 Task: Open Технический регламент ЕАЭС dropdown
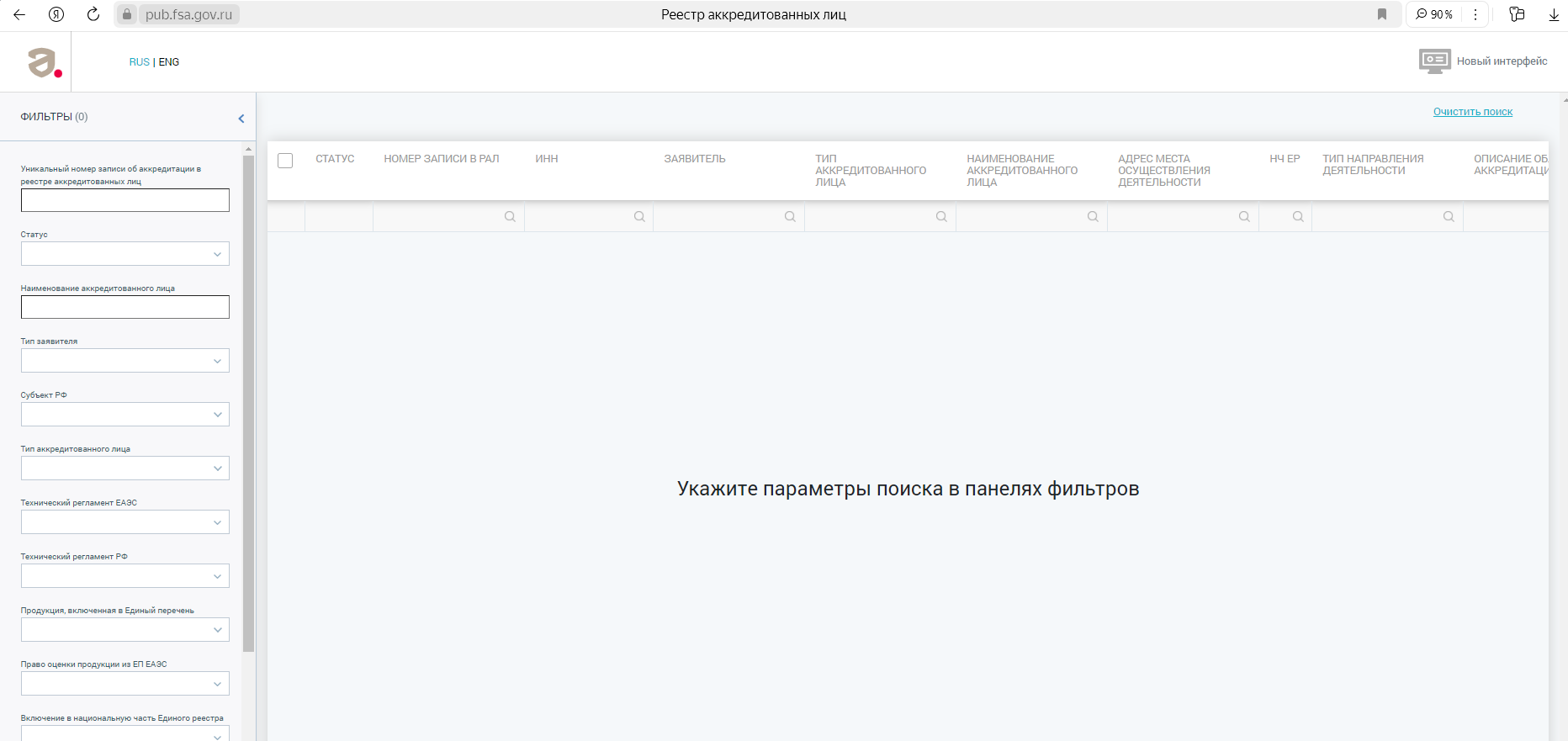point(125,522)
